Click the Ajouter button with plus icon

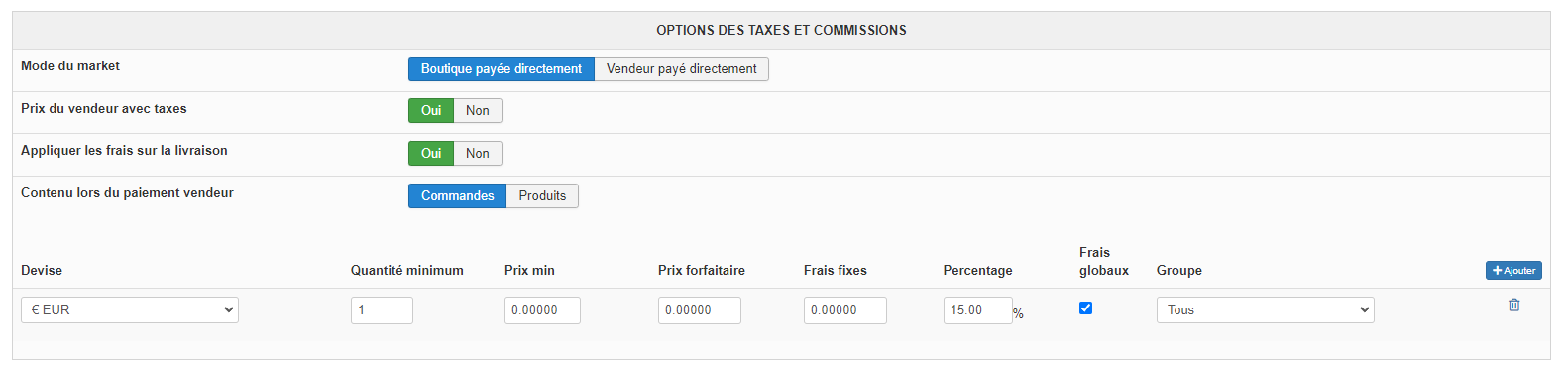(1513, 270)
